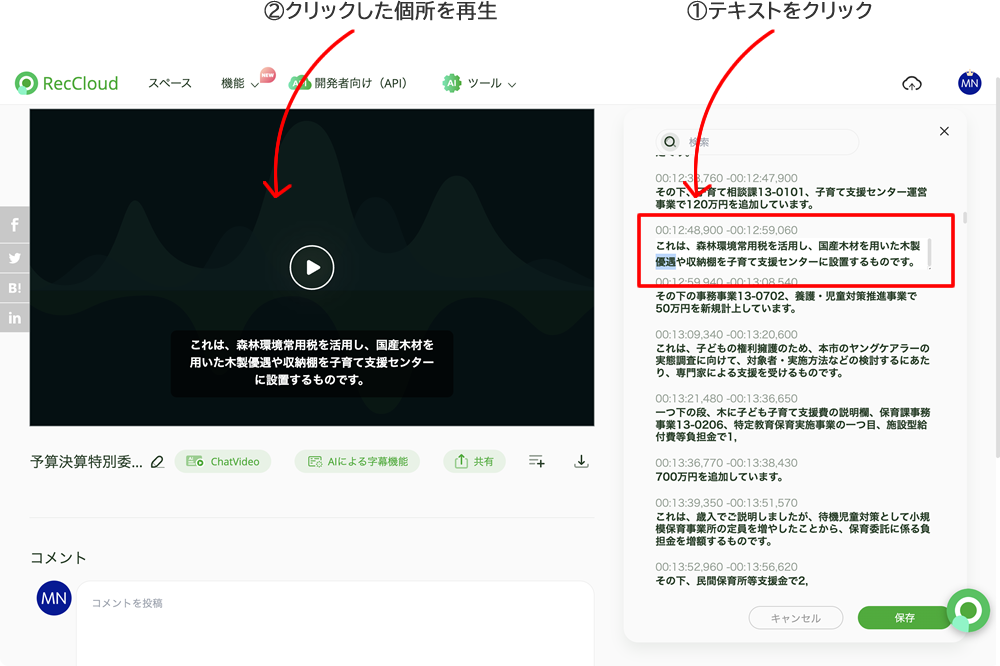Click the RecCloud logo

tap(67, 83)
